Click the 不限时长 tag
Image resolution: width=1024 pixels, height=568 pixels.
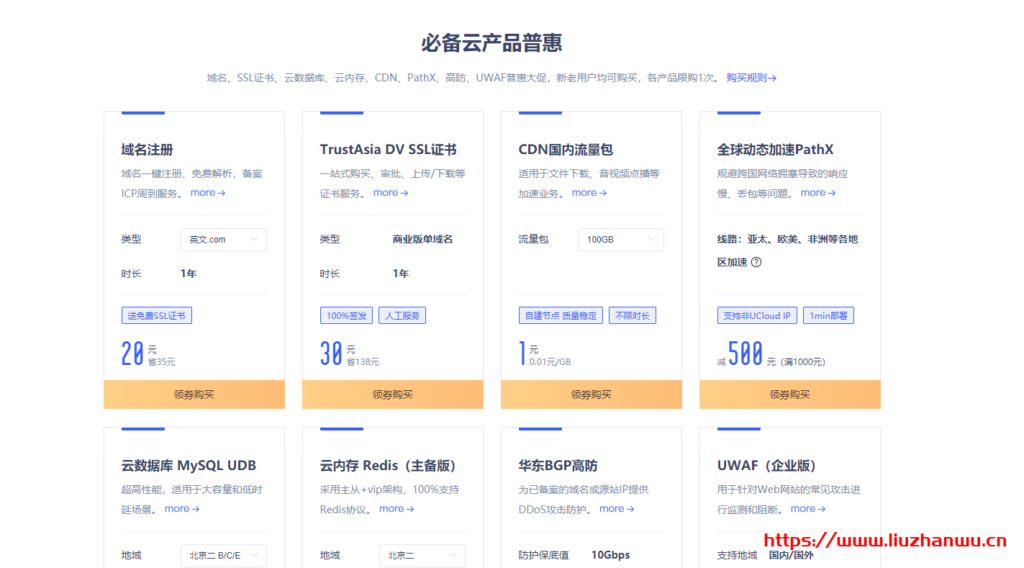(x=632, y=315)
